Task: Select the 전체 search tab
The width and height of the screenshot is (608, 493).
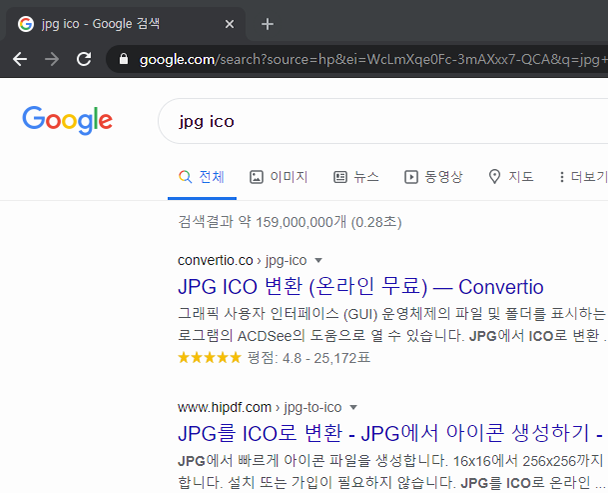Action: coord(202,177)
